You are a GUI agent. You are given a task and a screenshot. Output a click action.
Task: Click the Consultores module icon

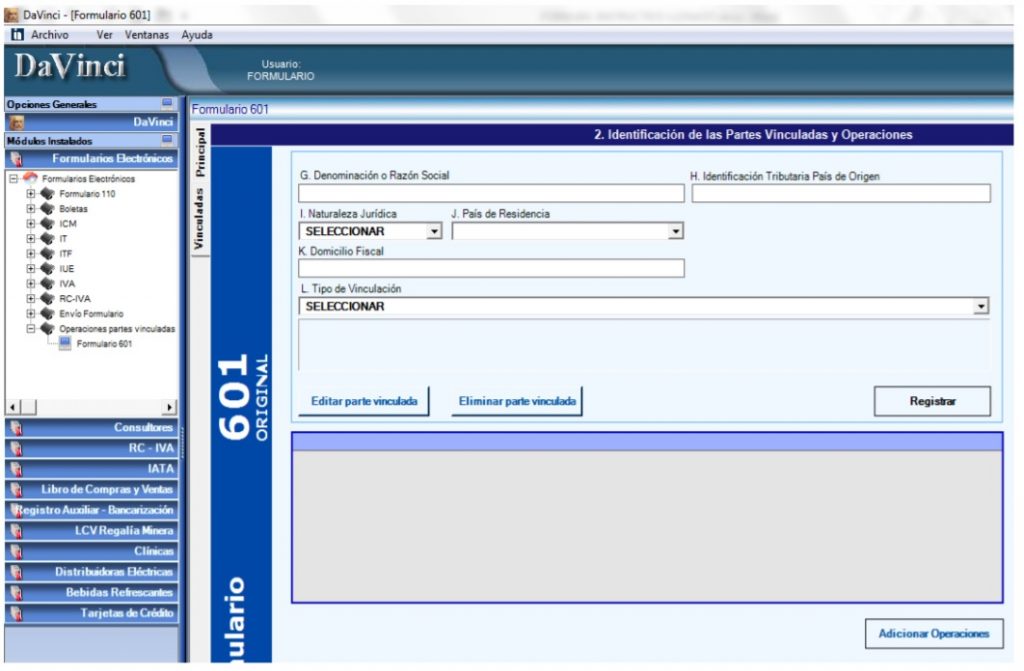point(16,428)
